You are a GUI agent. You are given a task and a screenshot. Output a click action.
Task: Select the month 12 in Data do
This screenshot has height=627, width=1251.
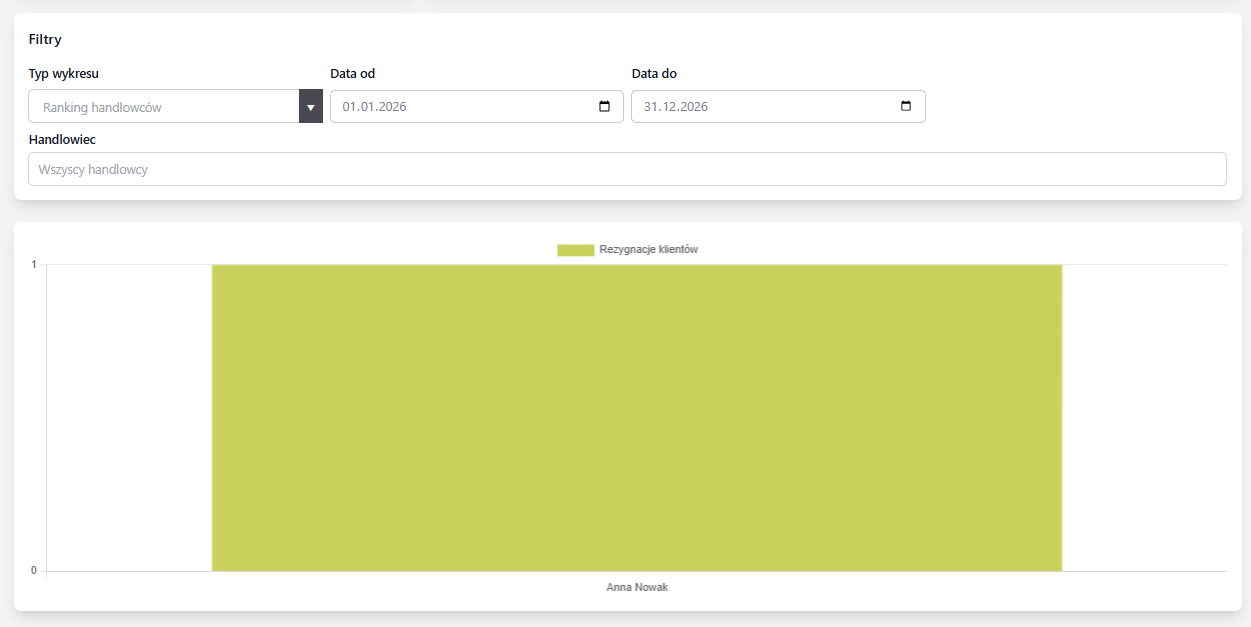point(668,107)
